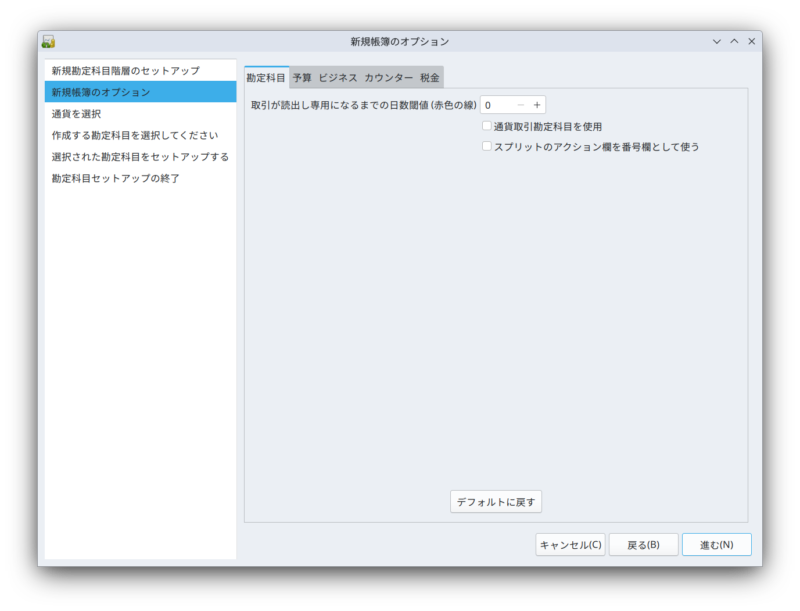The width and height of the screenshot is (800, 611).
Task: Select 勘定科目セットアップの終了 step
Action: [x=140, y=178]
